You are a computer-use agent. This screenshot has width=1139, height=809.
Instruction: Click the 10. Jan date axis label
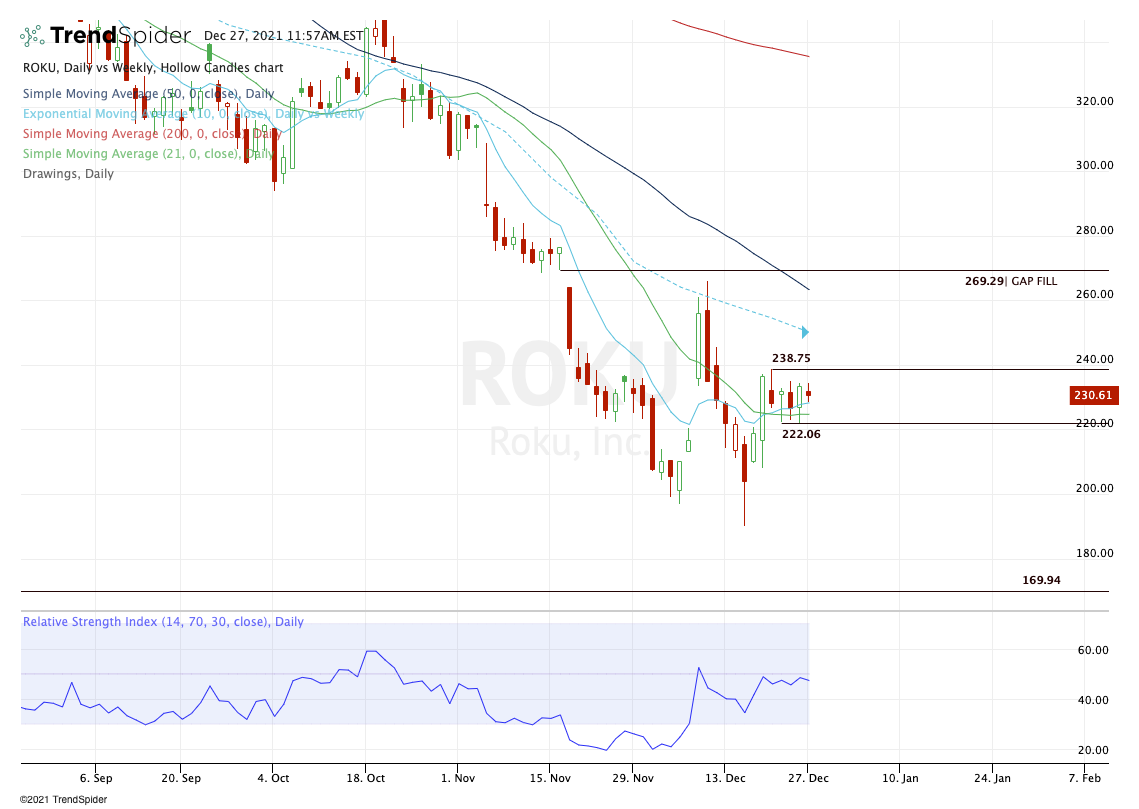[900, 778]
